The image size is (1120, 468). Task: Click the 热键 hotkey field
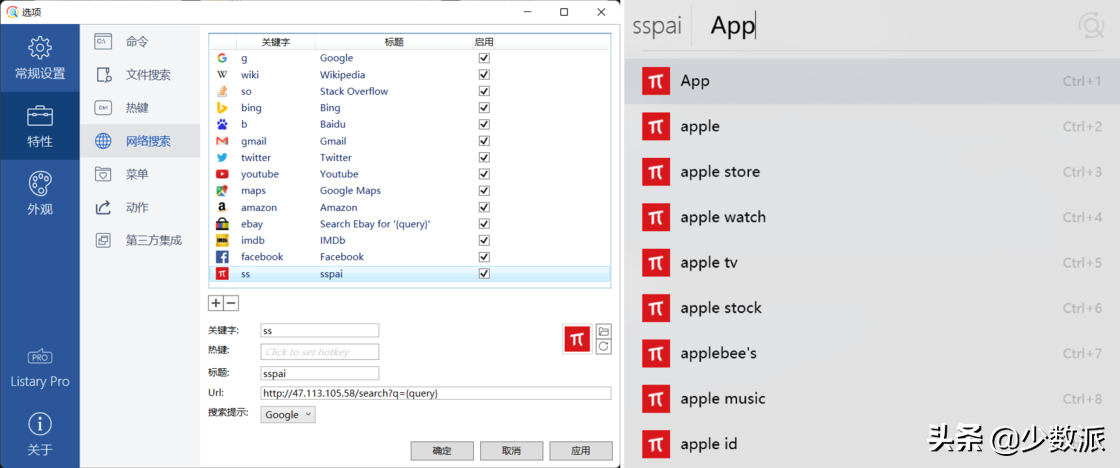[x=320, y=352]
